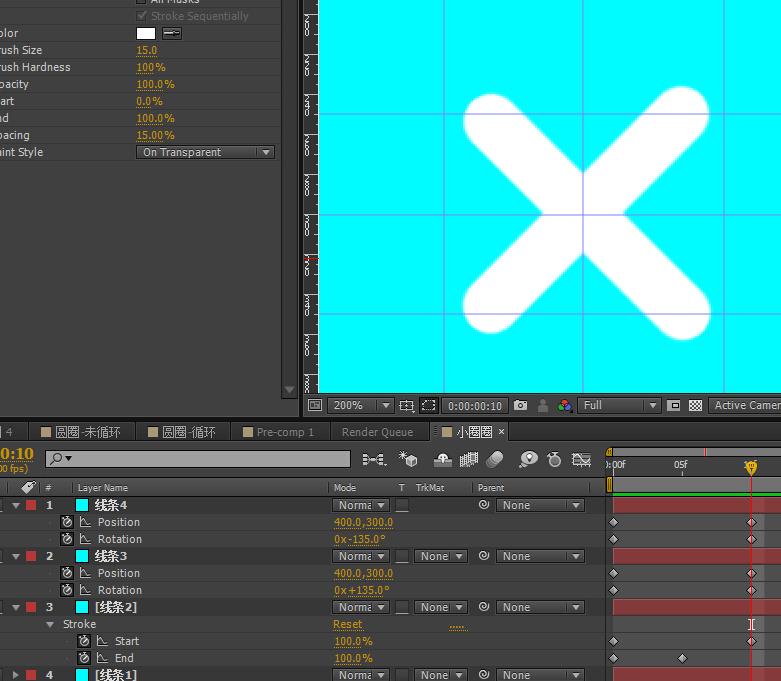The height and width of the screenshot is (681, 781).
Task: Open 线条3 TrkMat None dropdown
Action: coord(441,556)
